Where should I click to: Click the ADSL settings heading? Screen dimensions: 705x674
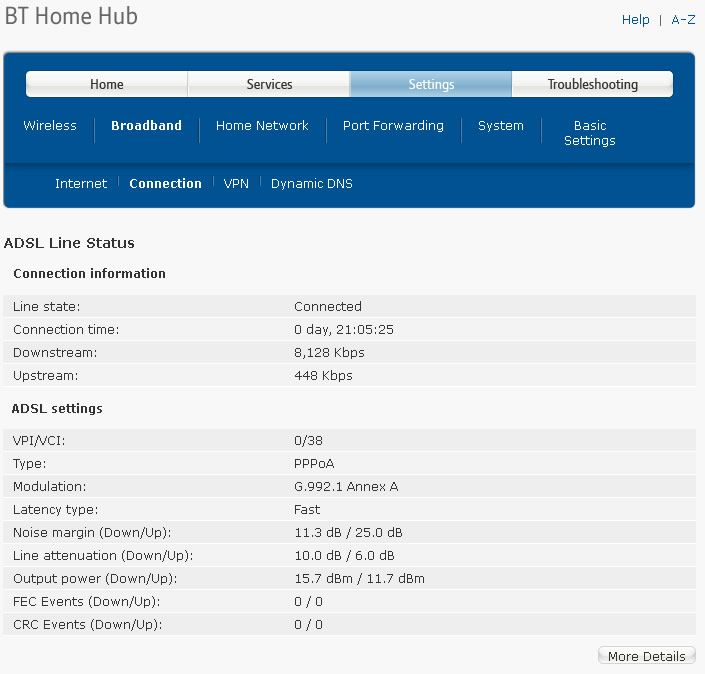[57, 408]
